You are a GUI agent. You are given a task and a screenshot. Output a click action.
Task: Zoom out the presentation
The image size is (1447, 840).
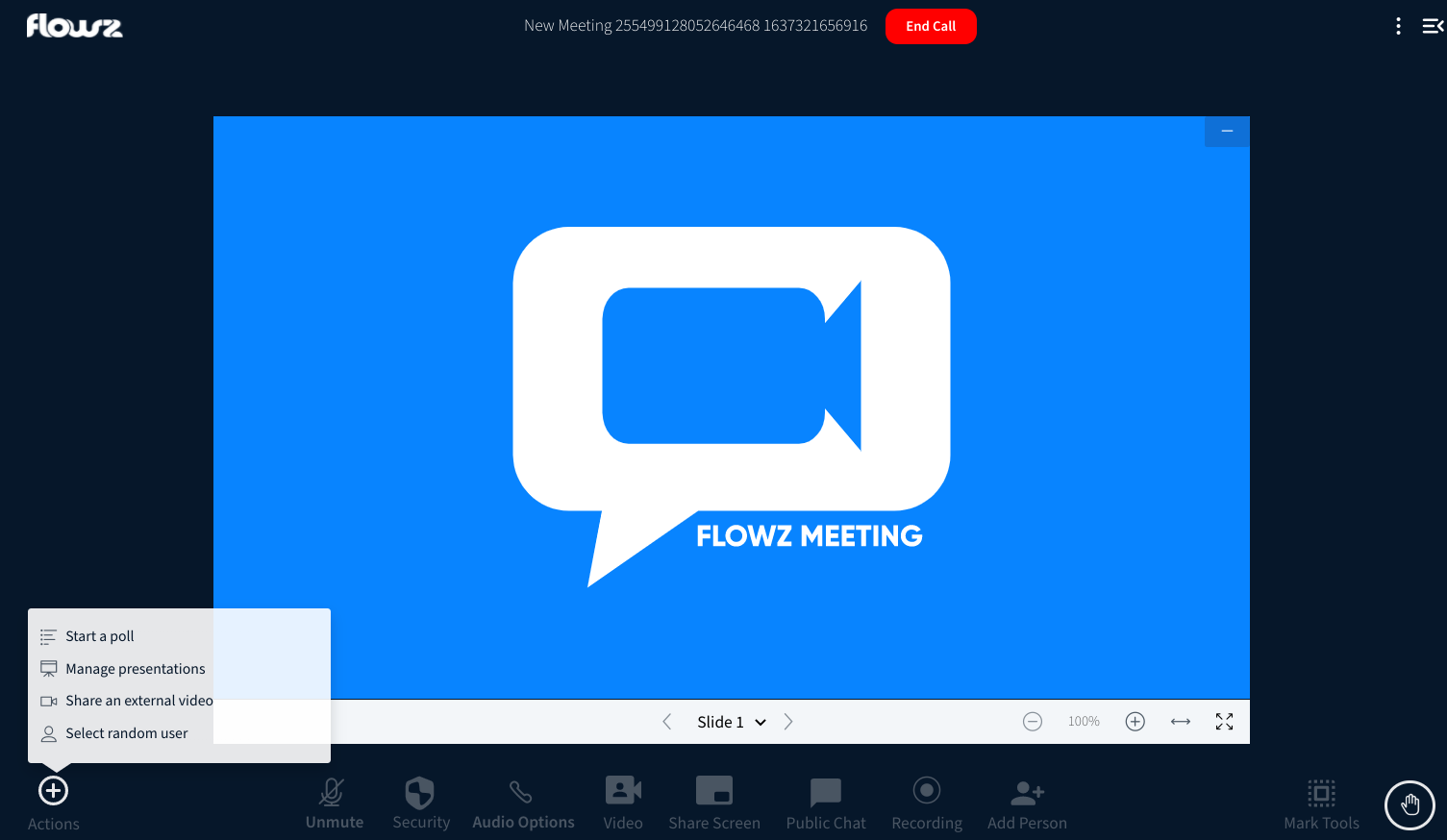click(1033, 722)
